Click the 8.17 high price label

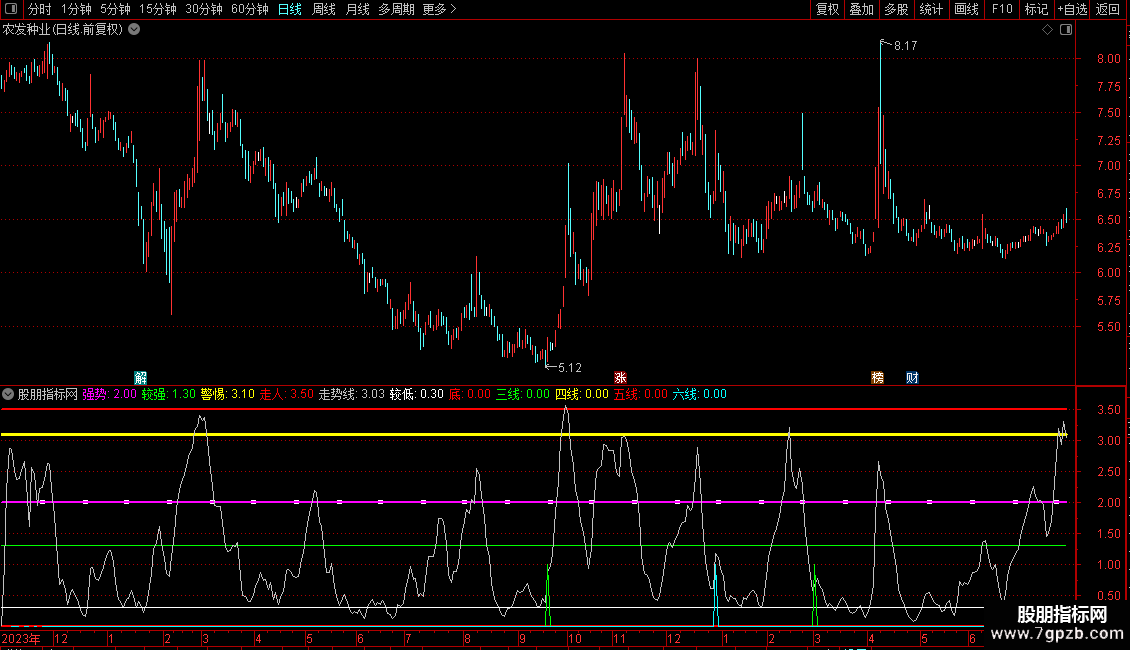[905, 46]
